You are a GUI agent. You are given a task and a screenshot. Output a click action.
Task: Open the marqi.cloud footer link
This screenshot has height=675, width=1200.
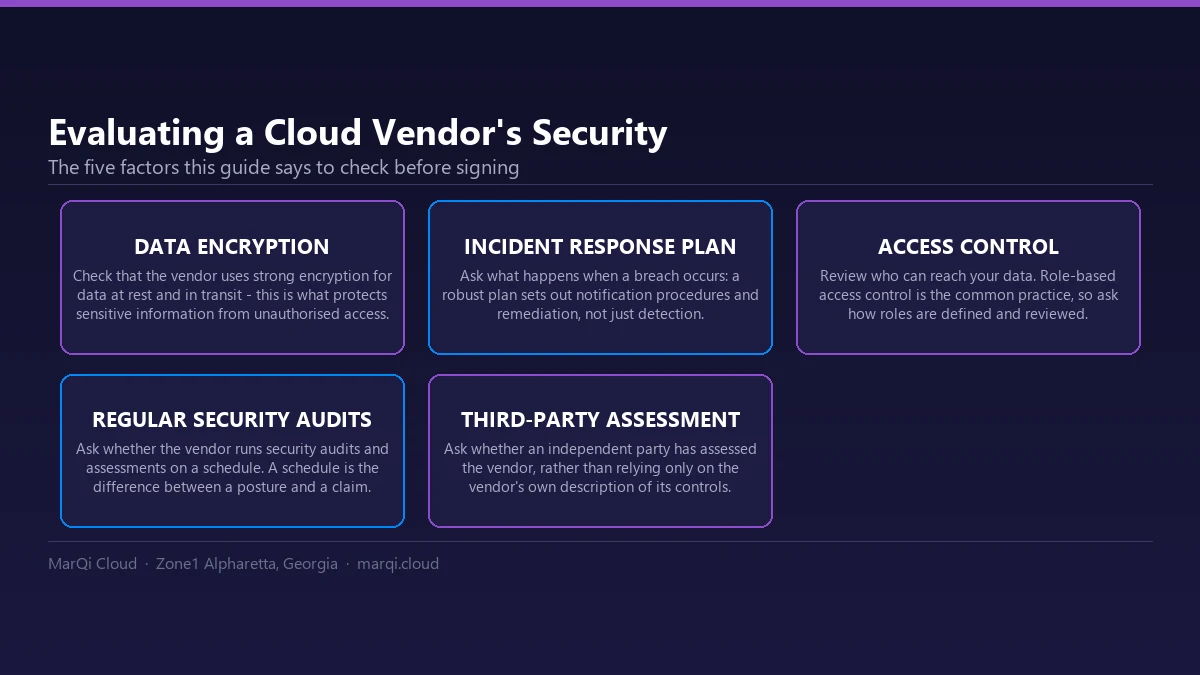pos(398,564)
